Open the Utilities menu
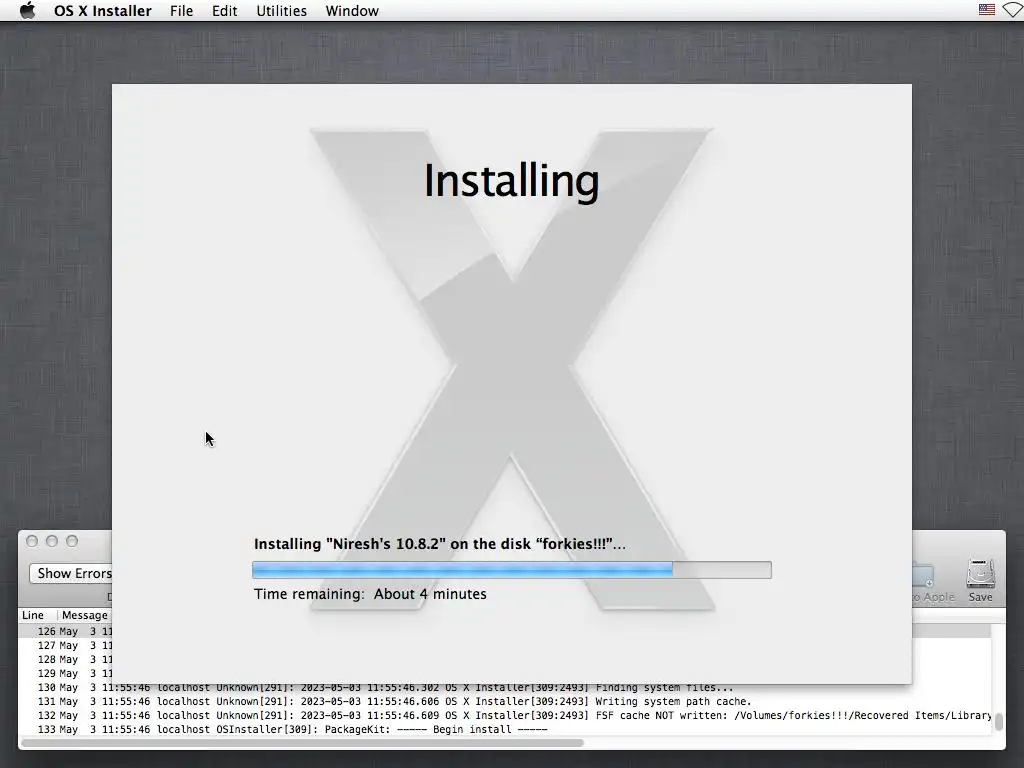Screen dimensions: 1024x768 pyautogui.click(x=281, y=10)
